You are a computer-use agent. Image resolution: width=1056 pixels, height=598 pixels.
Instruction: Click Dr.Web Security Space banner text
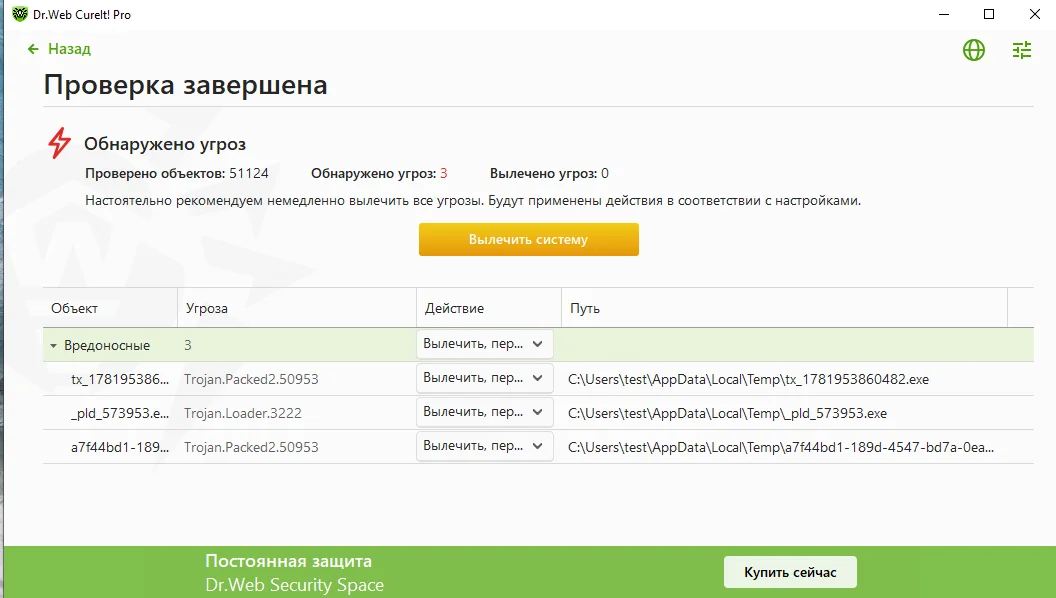click(x=294, y=585)
